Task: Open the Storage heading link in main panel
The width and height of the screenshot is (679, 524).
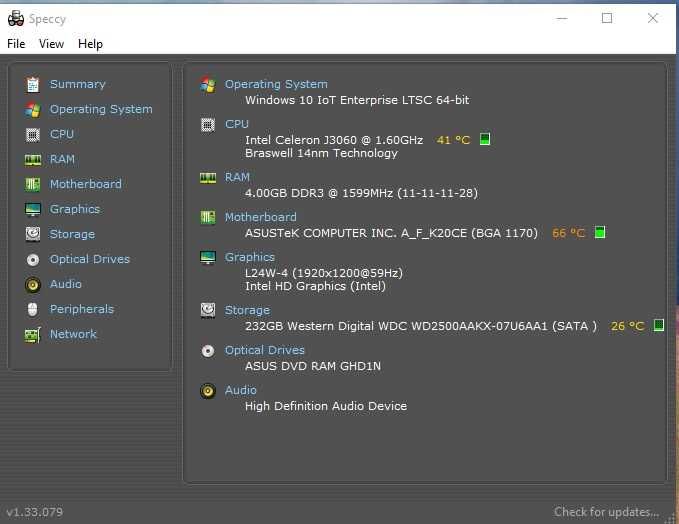Action: [247, 310]
